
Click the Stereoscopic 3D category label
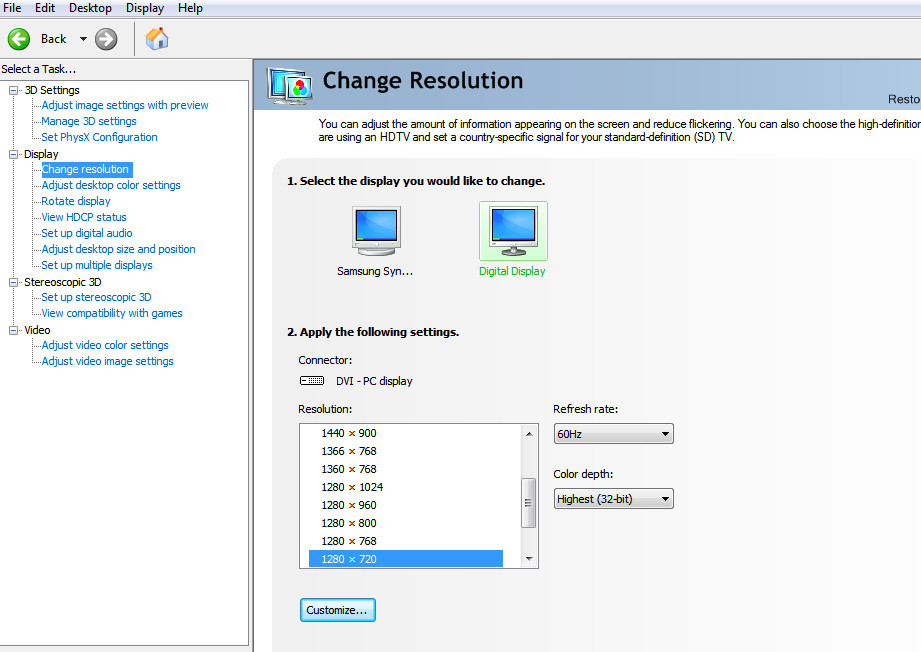click(x=63, y=283)
